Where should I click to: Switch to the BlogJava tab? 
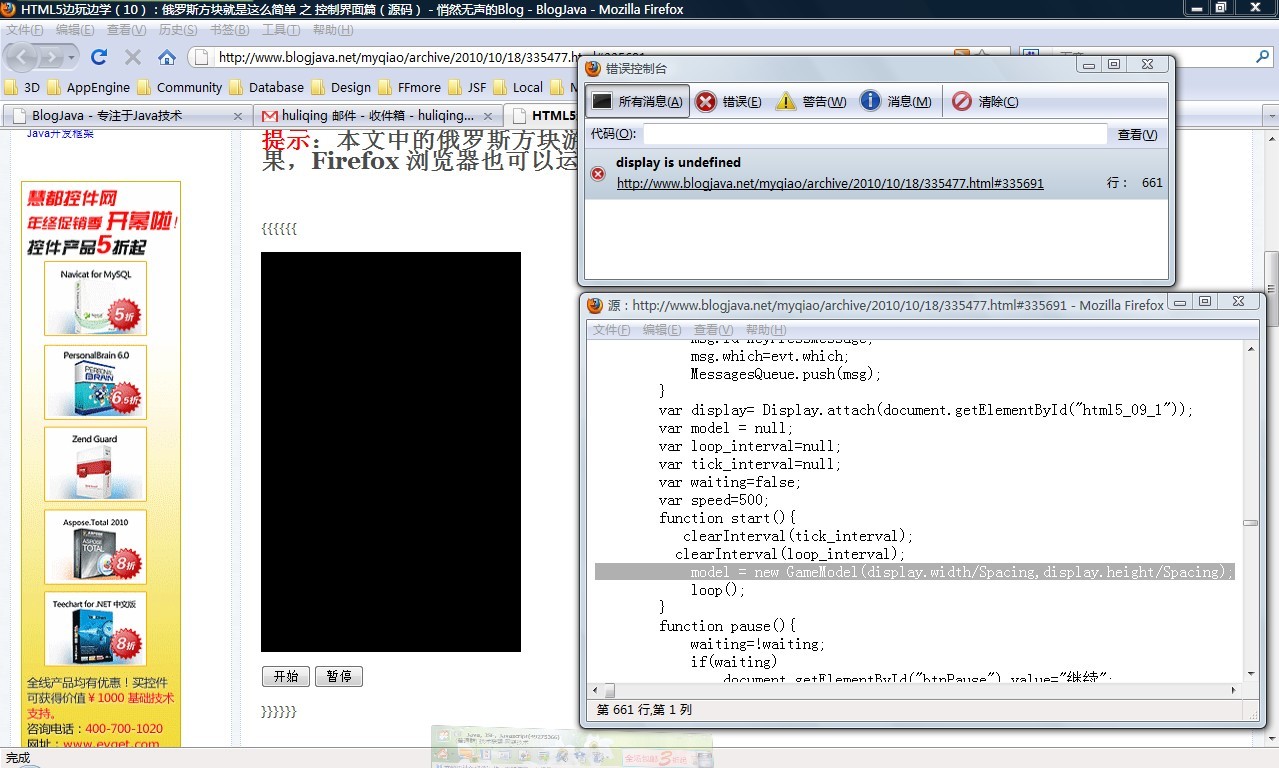pyautogui.click(x=125, y=115)
